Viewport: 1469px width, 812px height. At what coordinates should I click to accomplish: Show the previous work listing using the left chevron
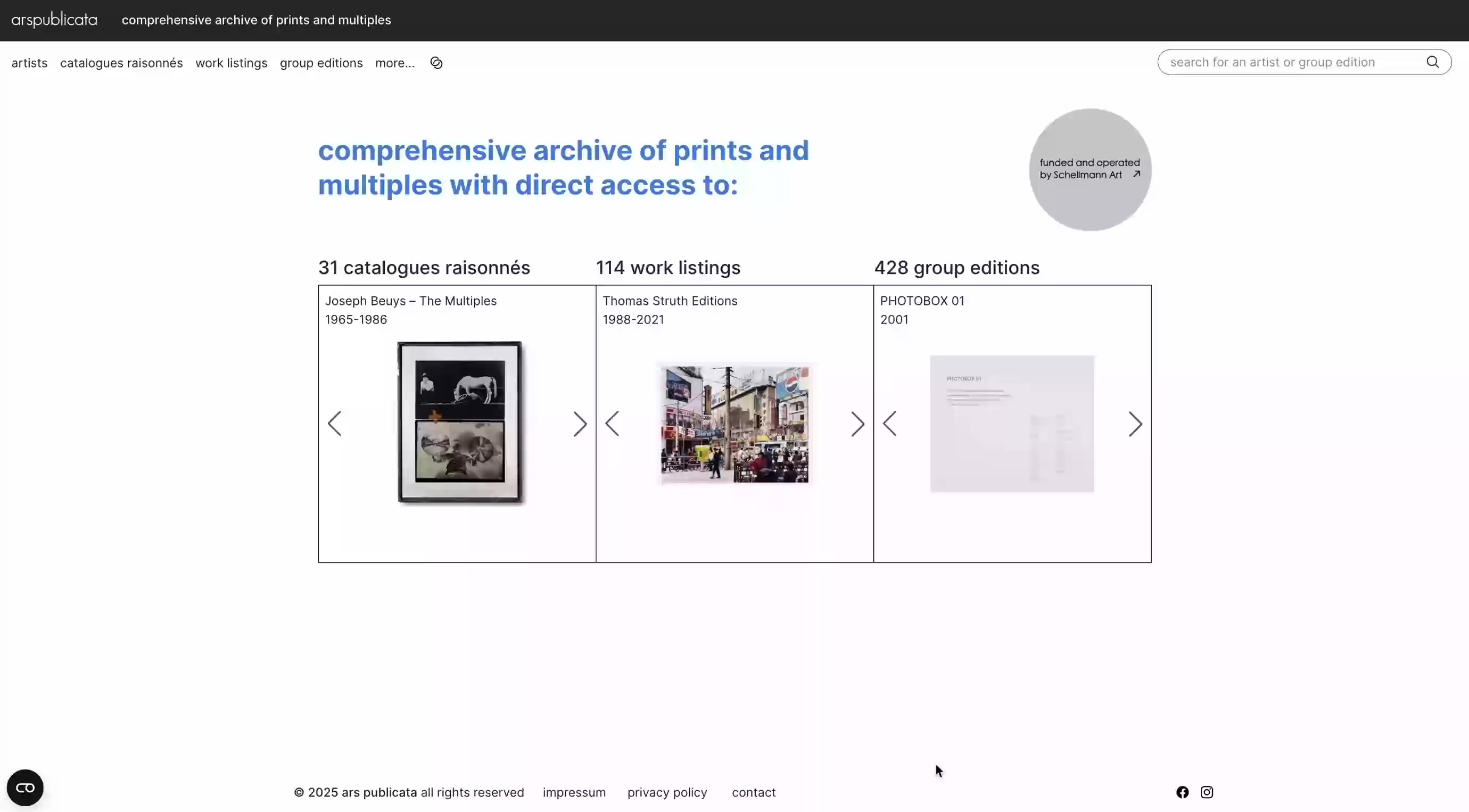point(612,423)
